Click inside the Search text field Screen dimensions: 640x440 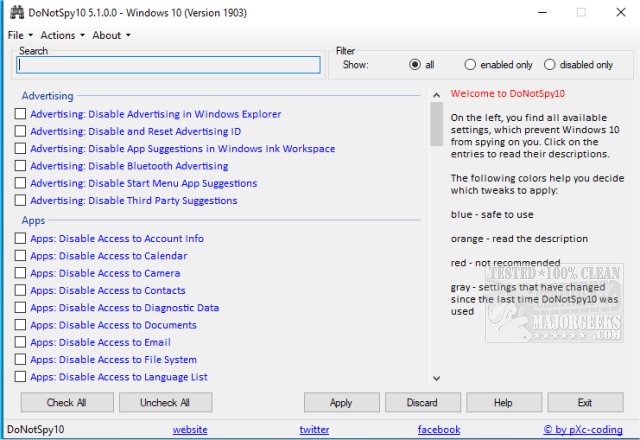pos(168,65)
